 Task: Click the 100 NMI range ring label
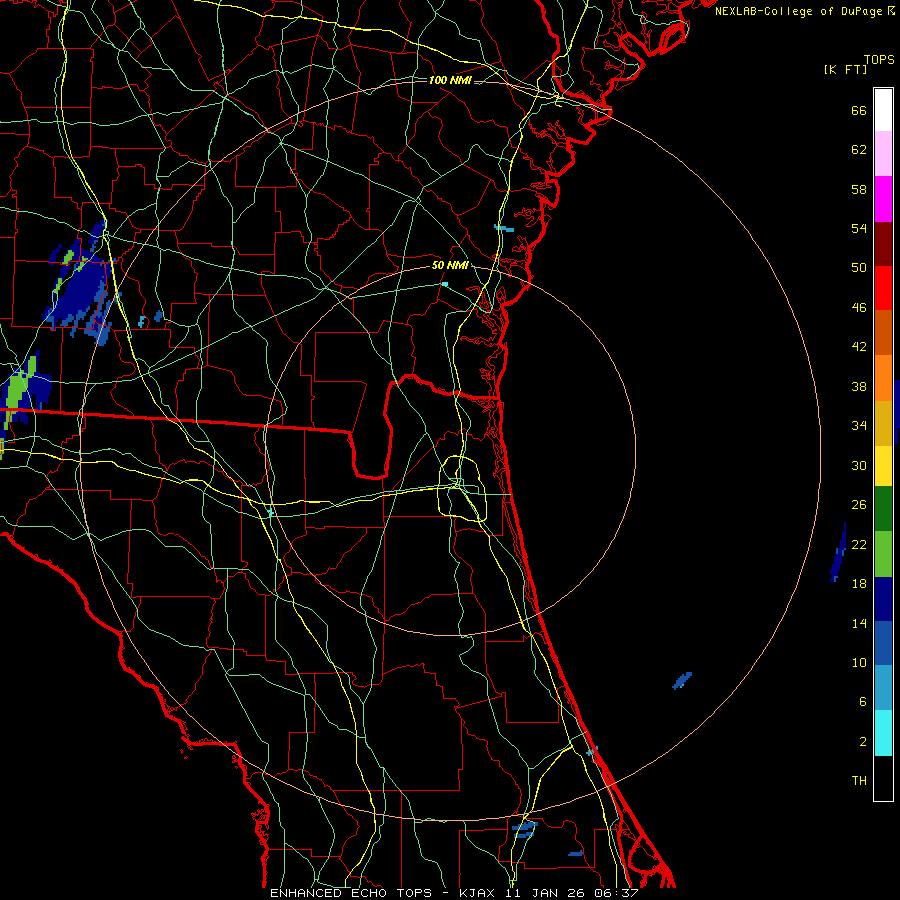pyautogui.click(x=450, y=80)
